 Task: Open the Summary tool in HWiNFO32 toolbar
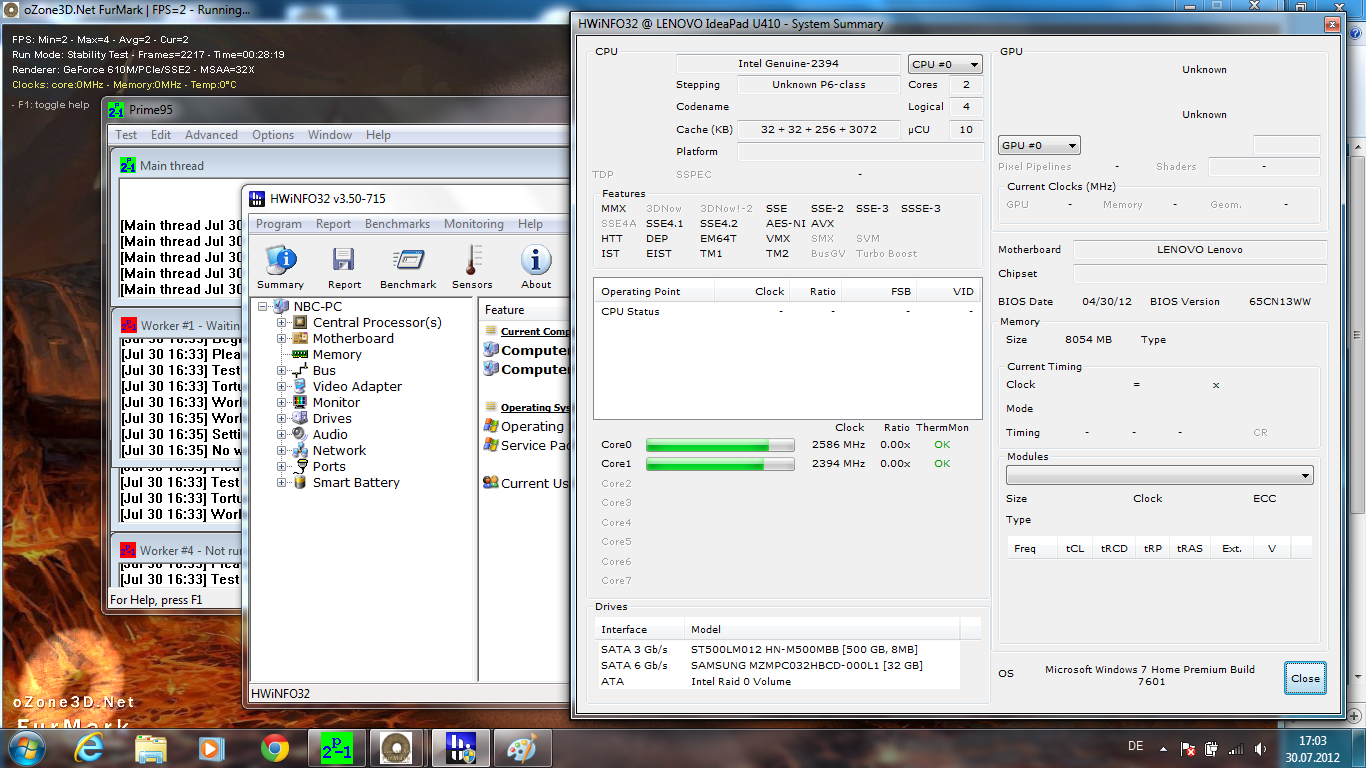[280, 267]
